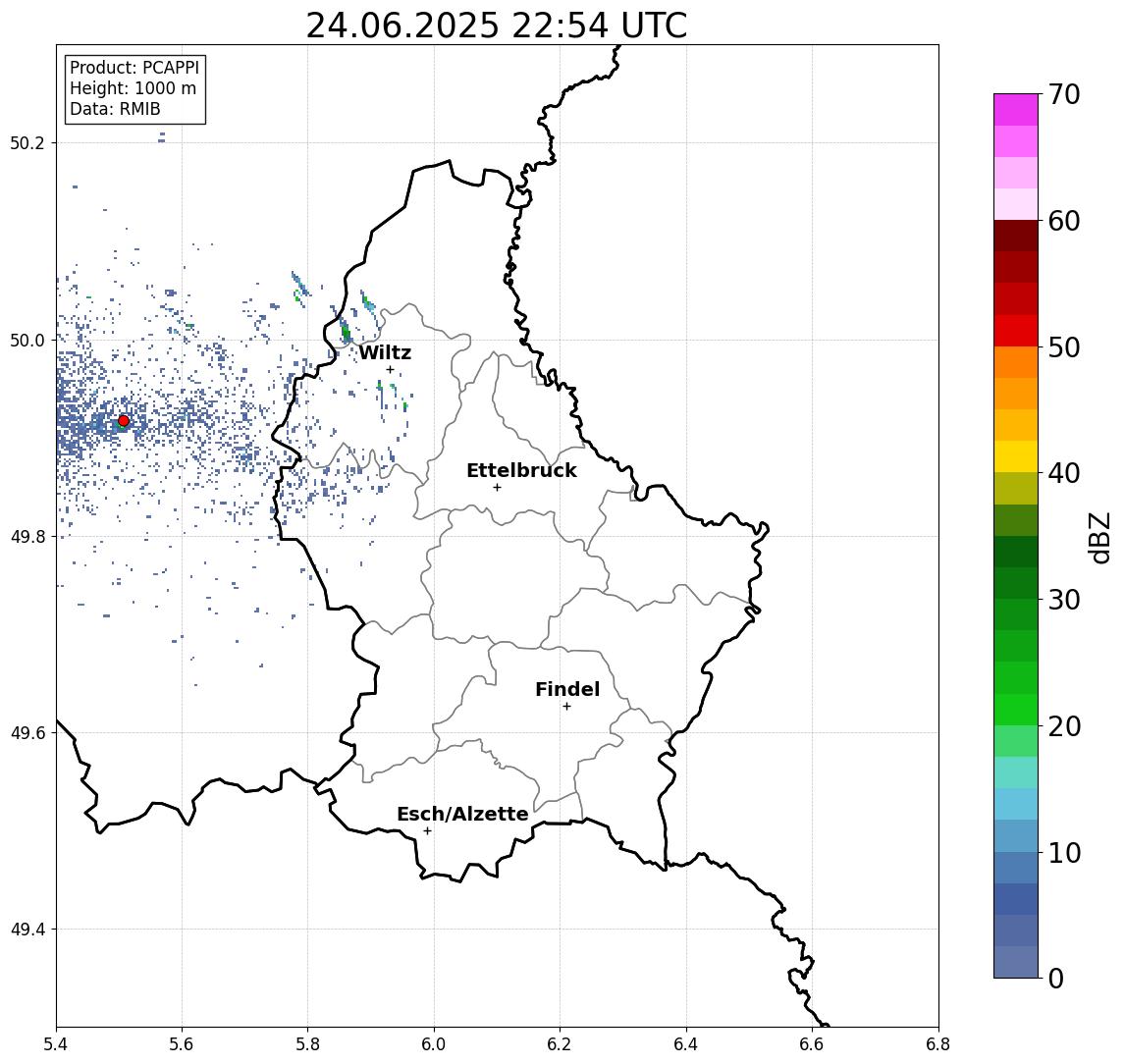Click the colorbar tick label 40
The height and width of the screenshot is (1064, 1124).
pyautogui.click(x=1064, y=473)
